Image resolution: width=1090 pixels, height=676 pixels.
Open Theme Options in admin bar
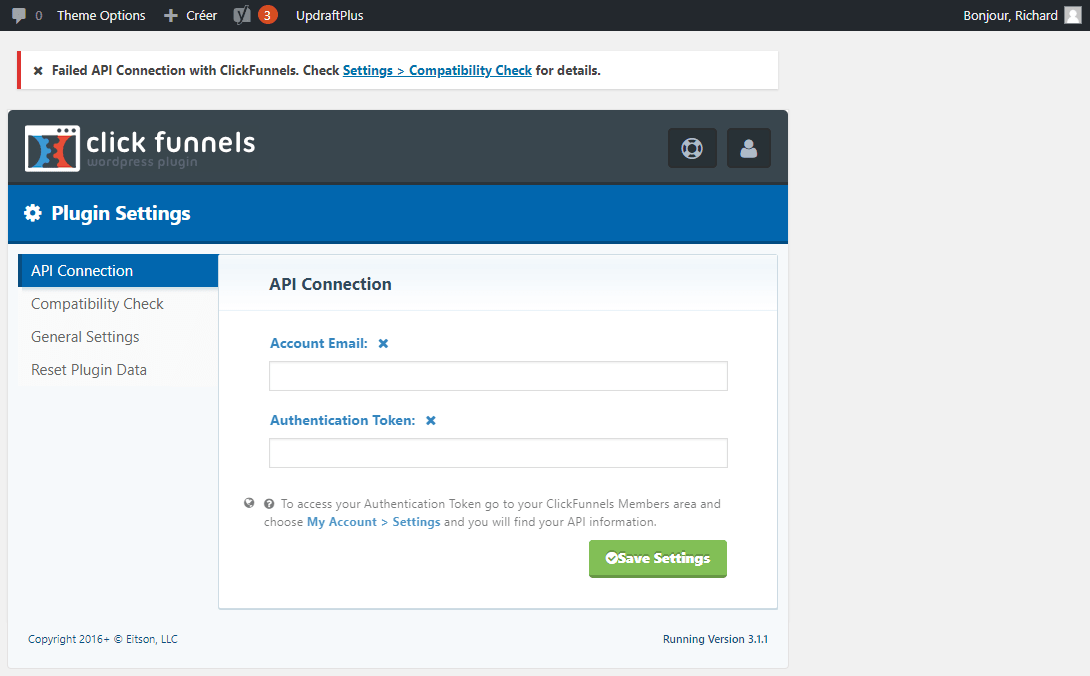[x=101, y=15]
